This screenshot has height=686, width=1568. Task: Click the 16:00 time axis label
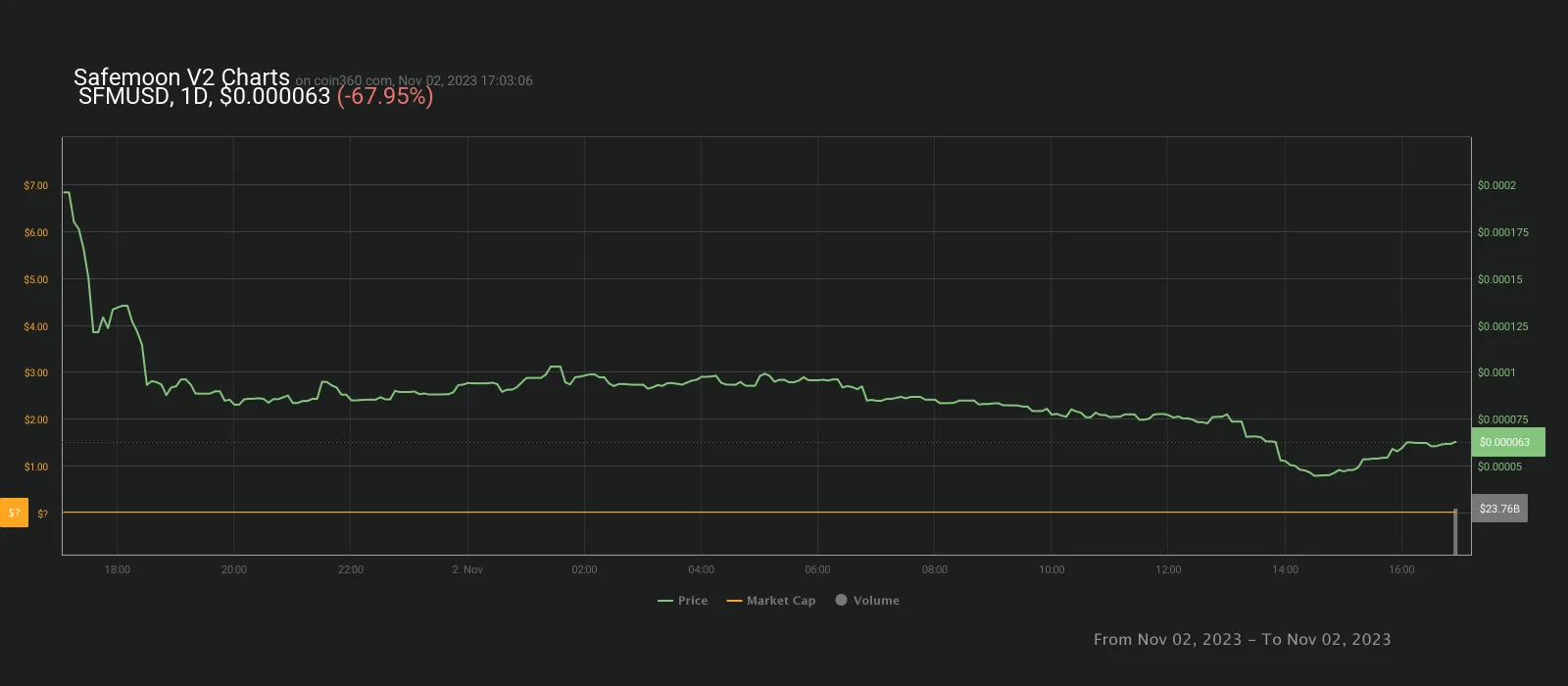pos(1401,569)
